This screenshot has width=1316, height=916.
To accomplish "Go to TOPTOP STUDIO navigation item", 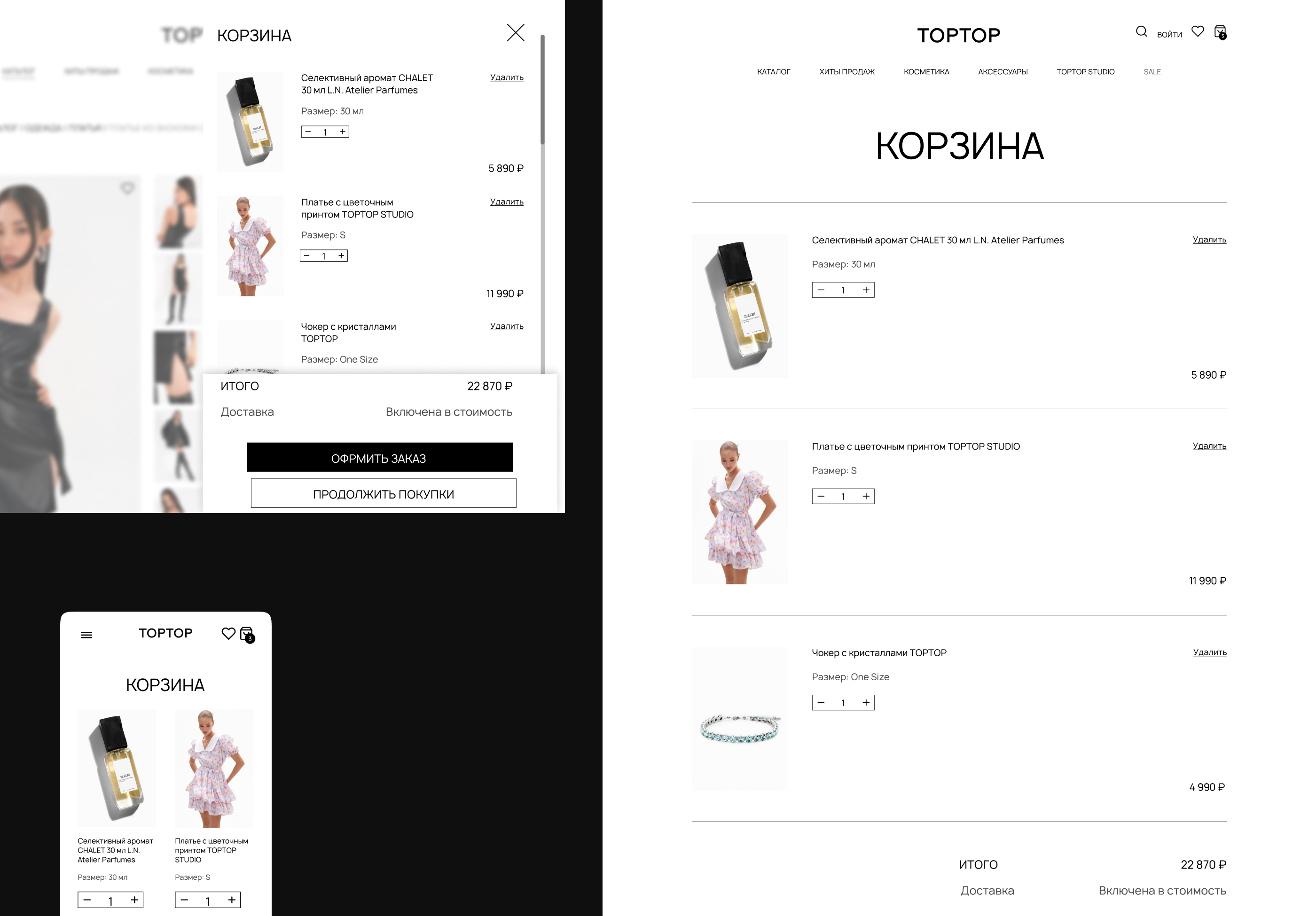I will (1085, 71).
